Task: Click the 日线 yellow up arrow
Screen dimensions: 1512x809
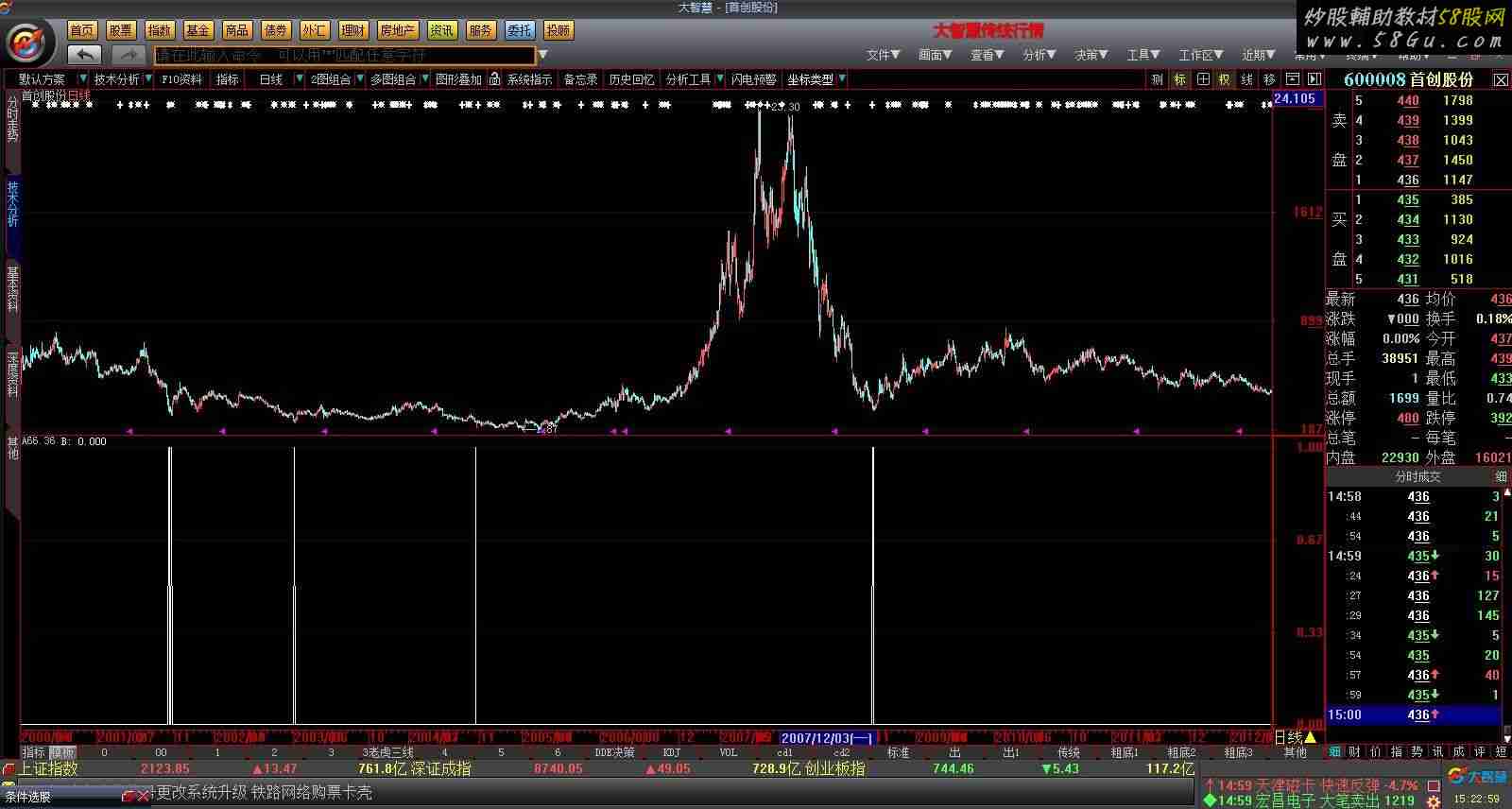Action: click(x=1310, y=737)
